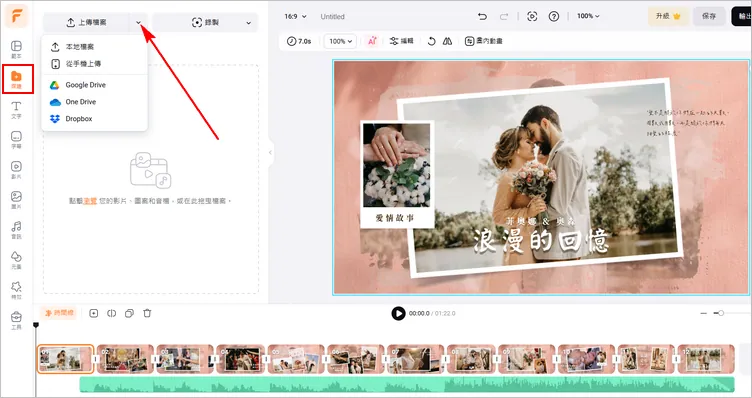Viewport: 752px width, 398px height.
Task: Collapse the upload options dropdown arrow
Action: point(138,23)
